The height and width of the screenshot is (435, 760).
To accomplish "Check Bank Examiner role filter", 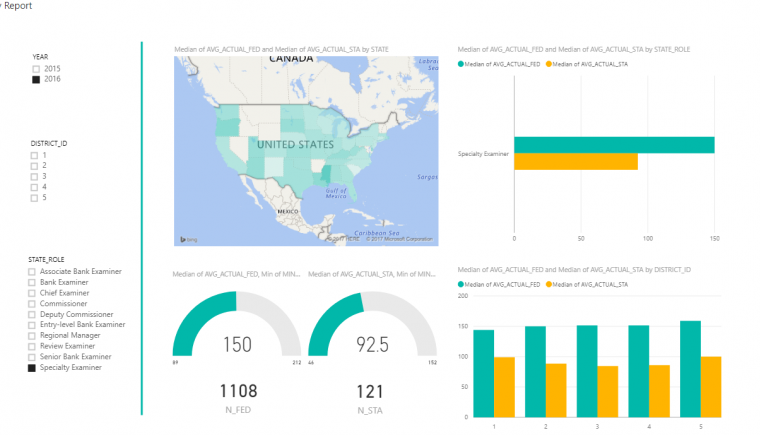I will pyautogui.click(x=32, y=283).
